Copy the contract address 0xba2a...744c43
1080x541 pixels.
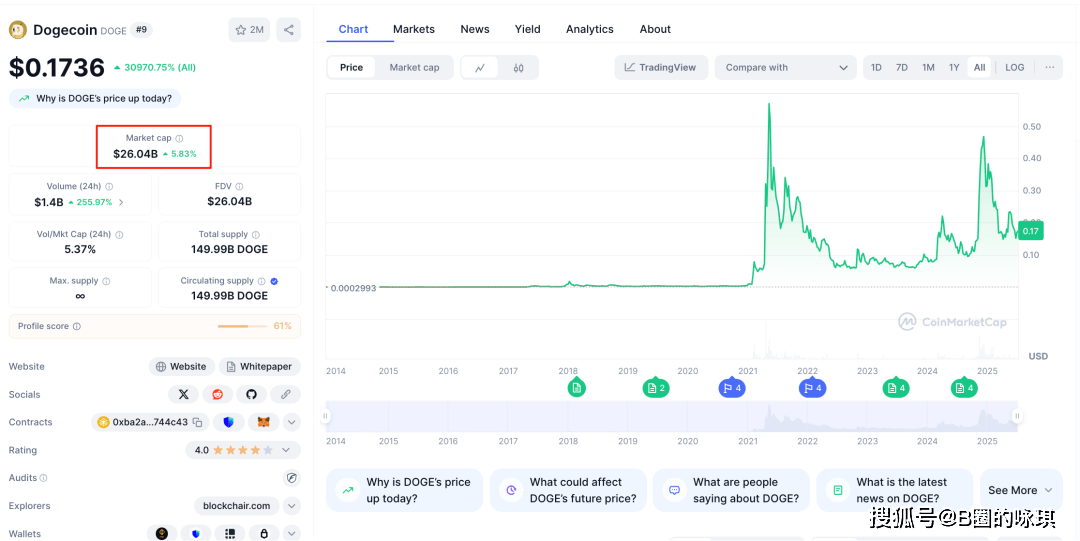198,422
